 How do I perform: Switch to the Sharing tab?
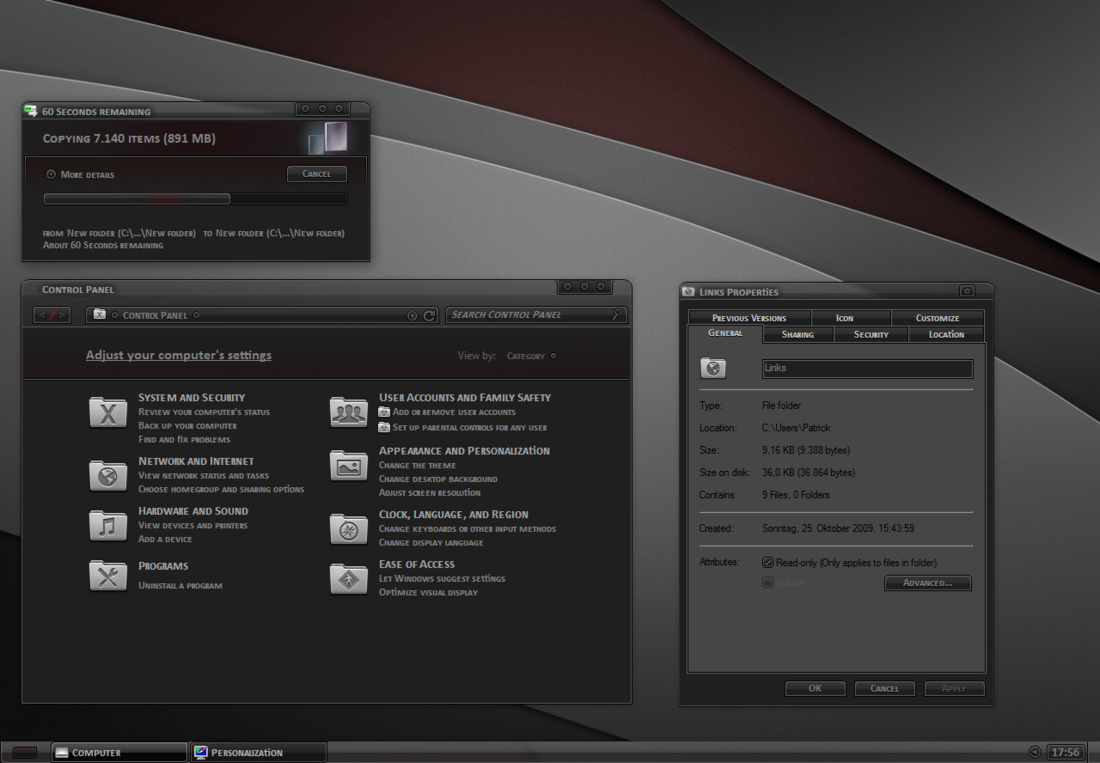(x=798, y=335)
